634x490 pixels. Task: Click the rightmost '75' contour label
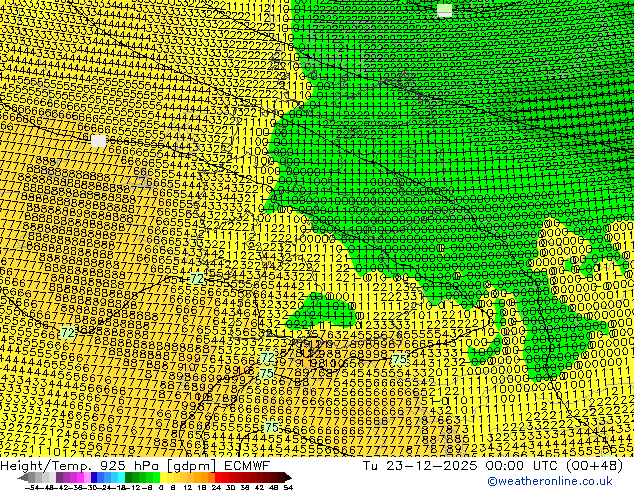[399, 359]
